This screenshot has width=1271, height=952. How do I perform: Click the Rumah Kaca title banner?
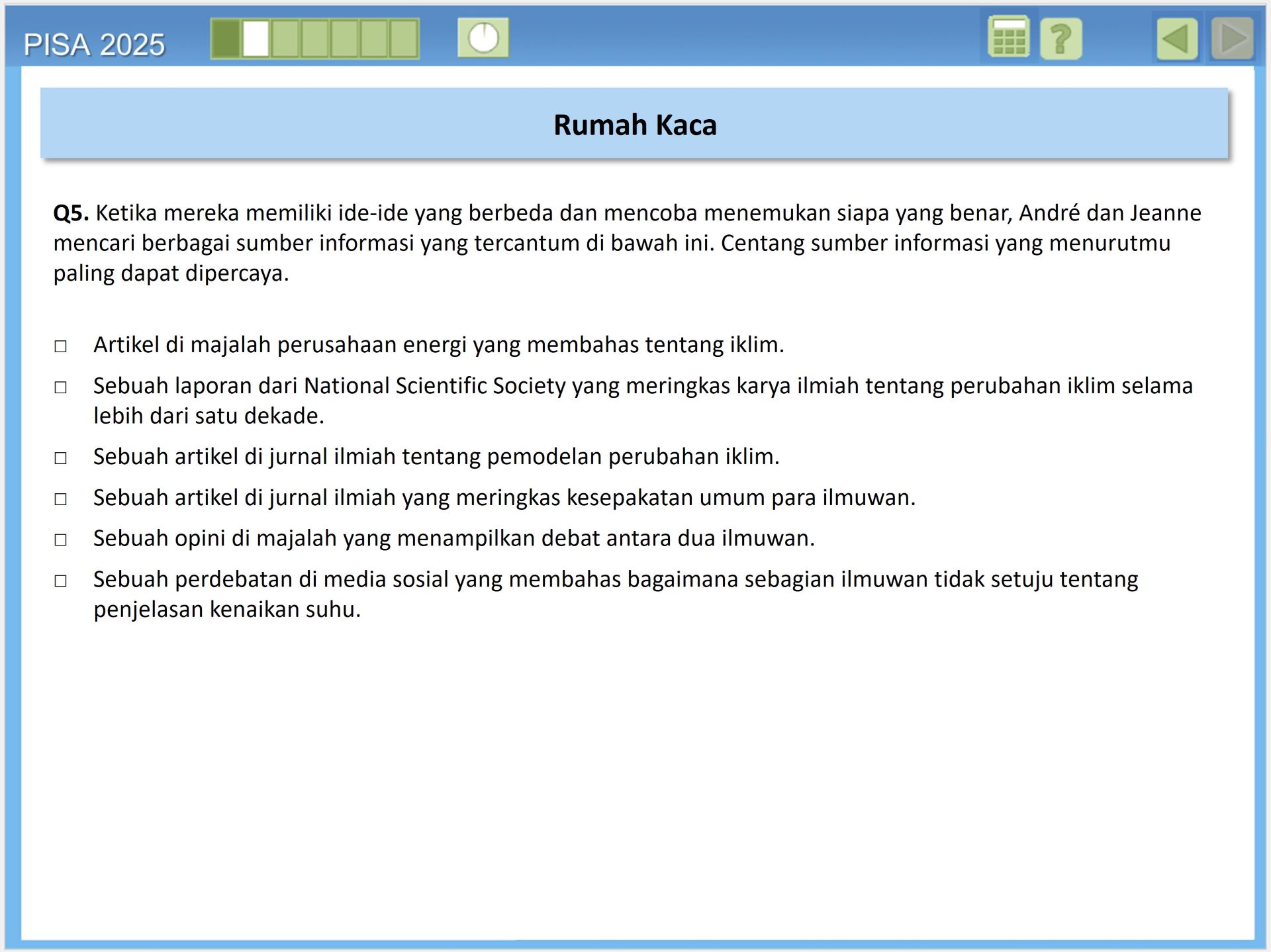634,124
